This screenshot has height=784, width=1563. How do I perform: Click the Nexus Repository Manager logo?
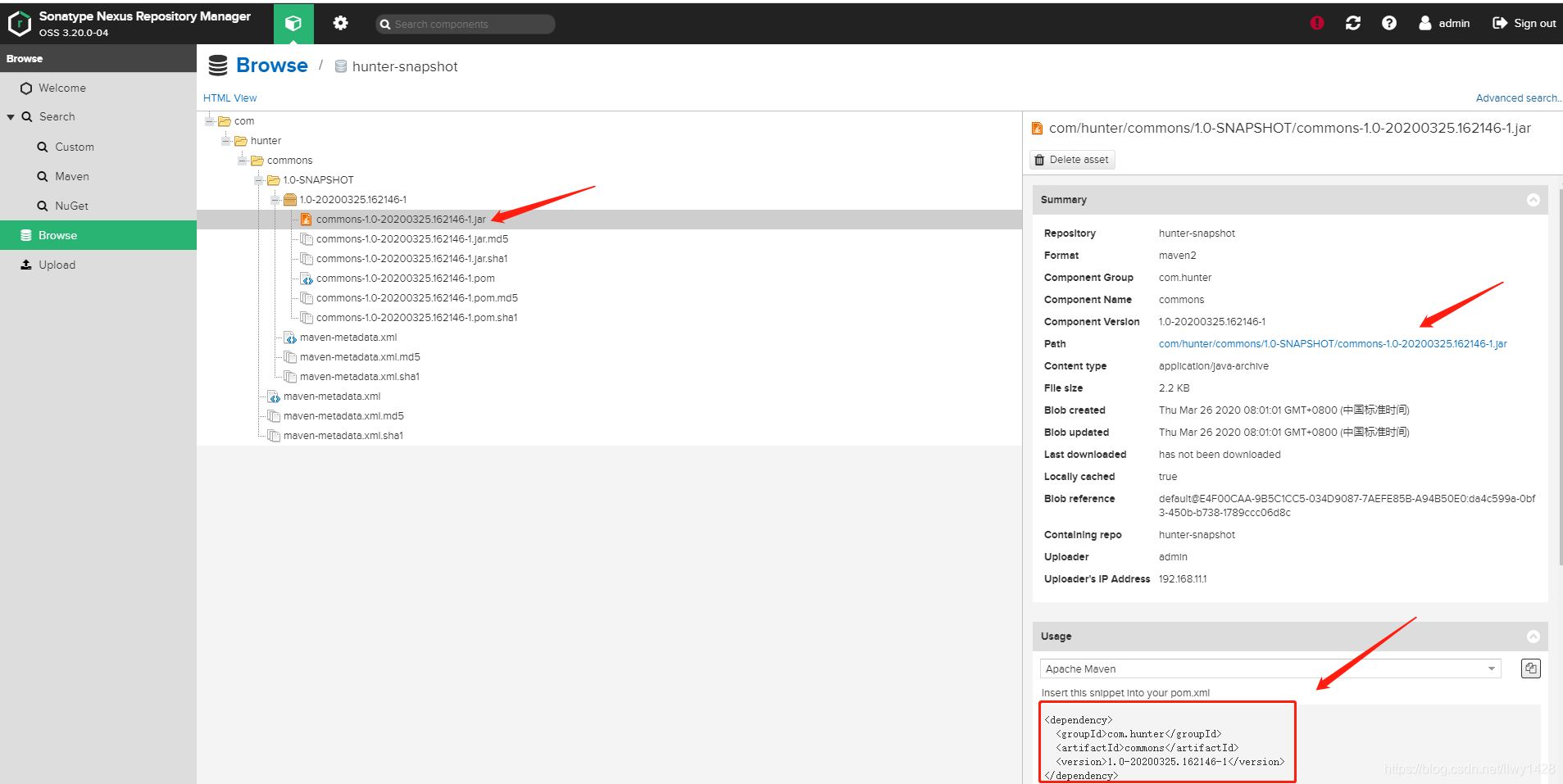(20, 24)
